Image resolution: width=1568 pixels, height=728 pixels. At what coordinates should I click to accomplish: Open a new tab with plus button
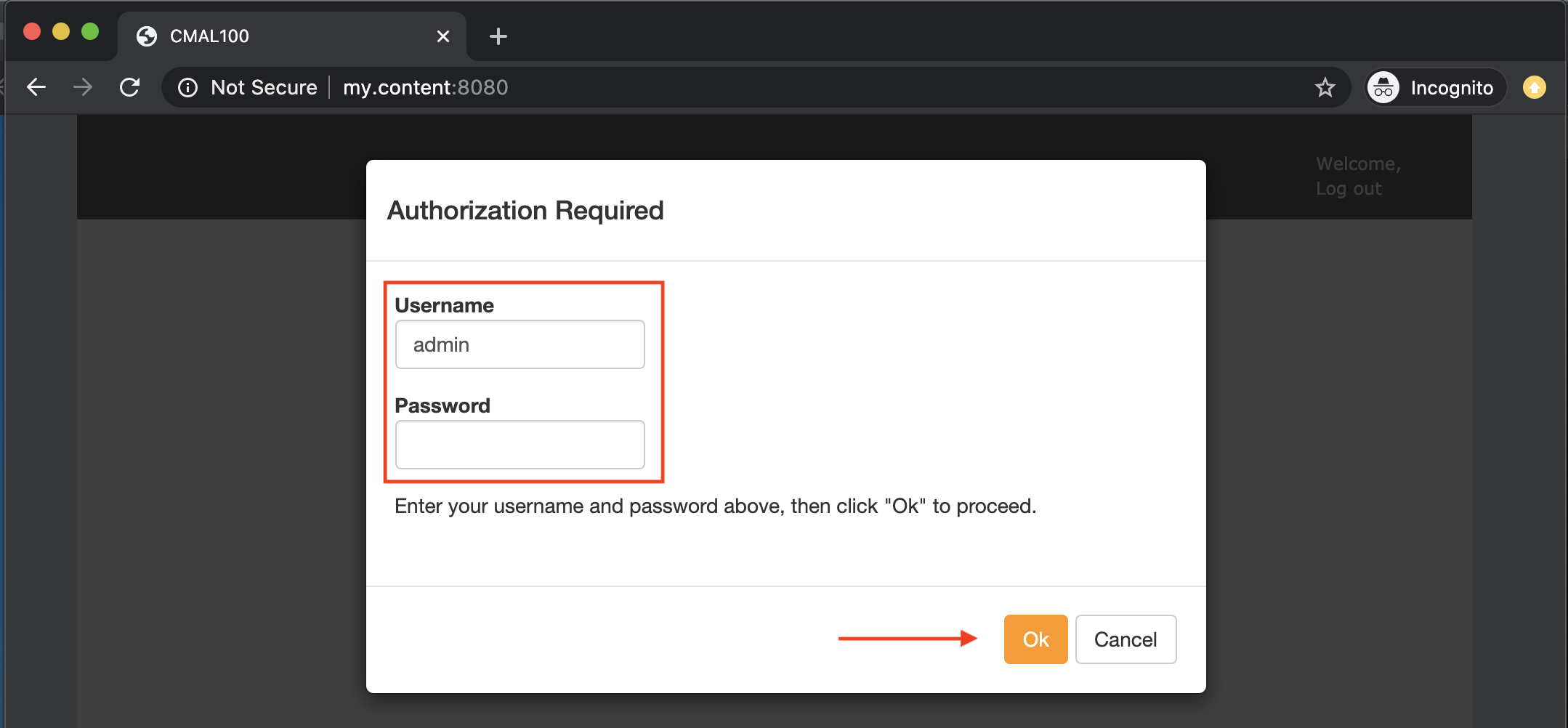[498, 36]
